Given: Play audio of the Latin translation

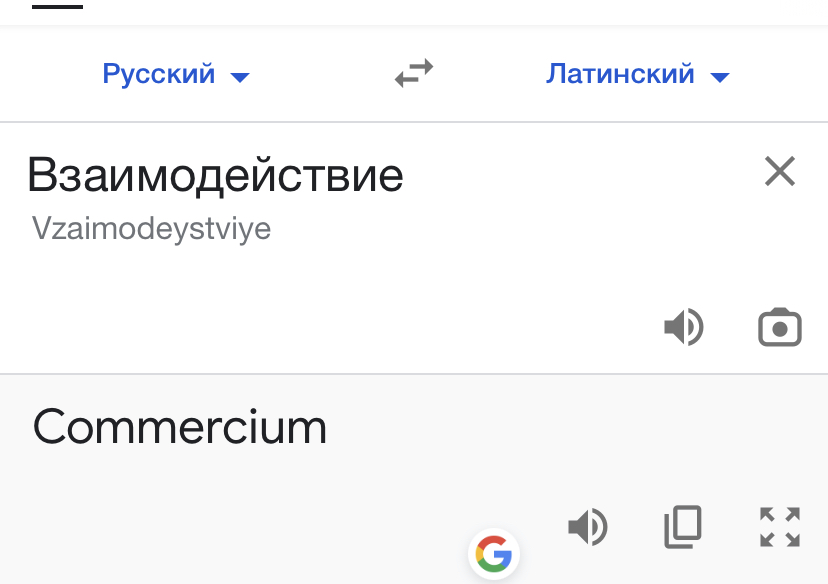Looking at the screenshot, I should click(x=588, y=526).
